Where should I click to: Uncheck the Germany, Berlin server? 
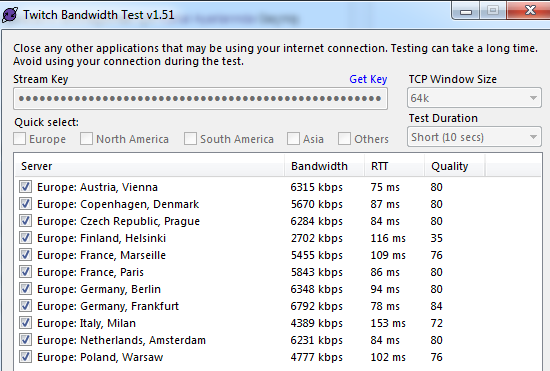[x=26, y=289]
